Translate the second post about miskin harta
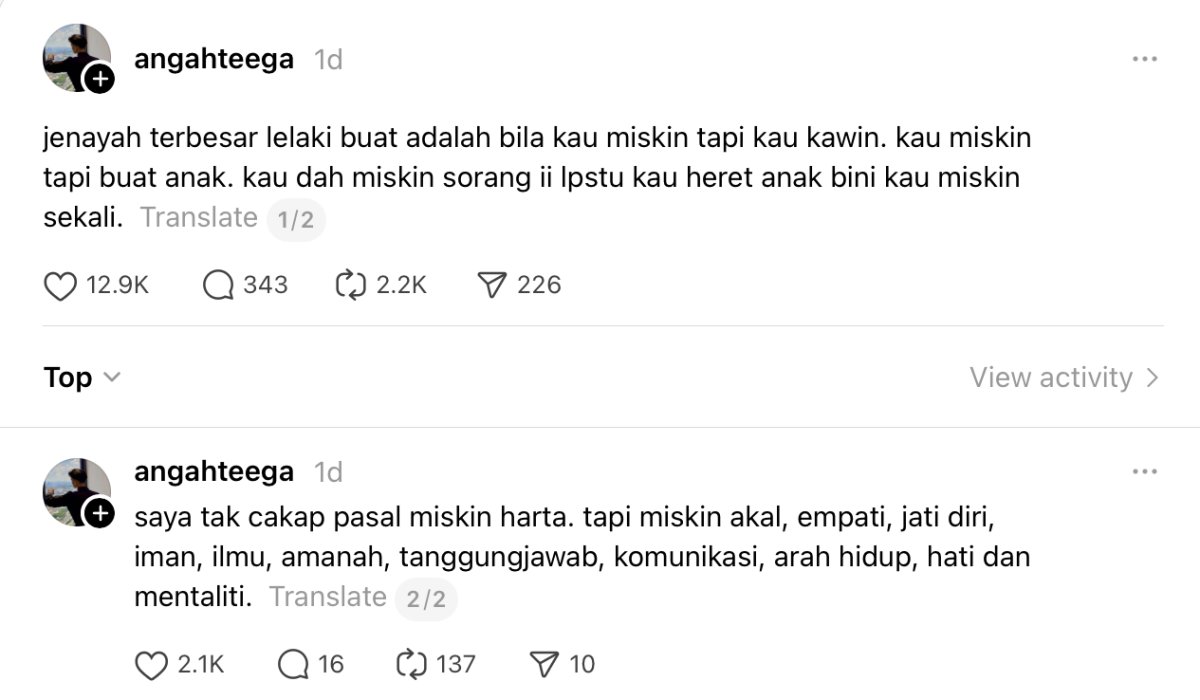The image size is (1200, 700). [x=328, y=597]
